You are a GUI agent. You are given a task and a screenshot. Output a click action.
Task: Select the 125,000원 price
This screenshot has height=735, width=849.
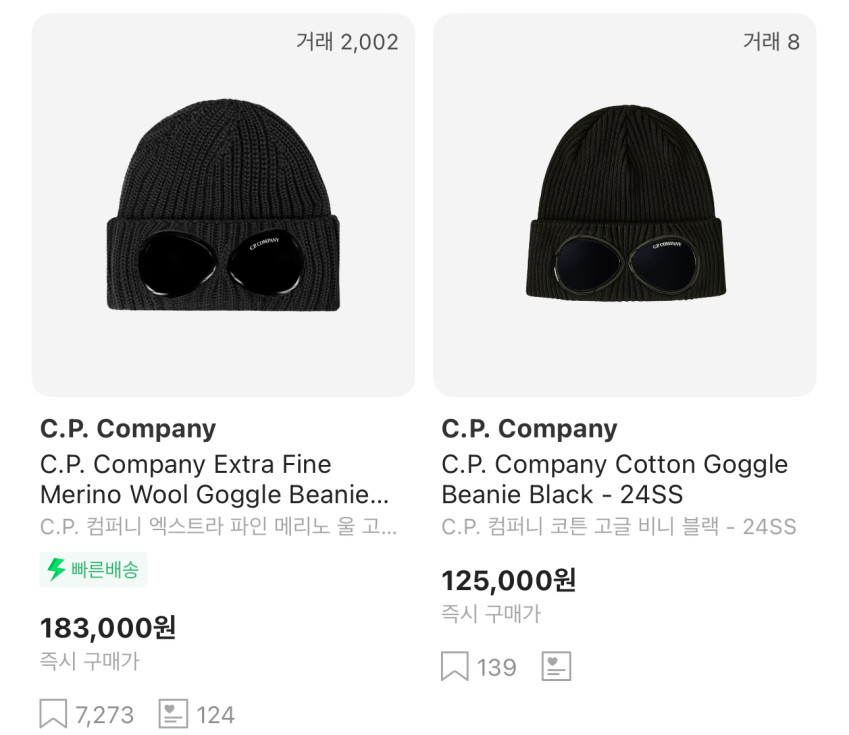(508, 581)
